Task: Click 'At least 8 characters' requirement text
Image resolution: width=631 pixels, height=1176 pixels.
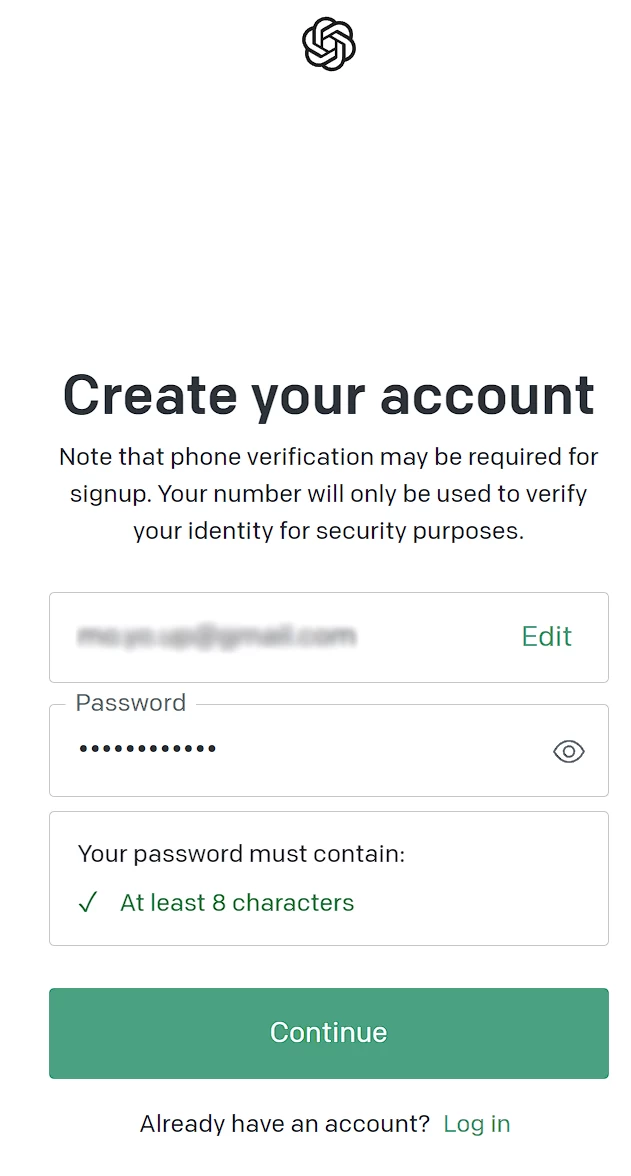Action: pos(237,902)
